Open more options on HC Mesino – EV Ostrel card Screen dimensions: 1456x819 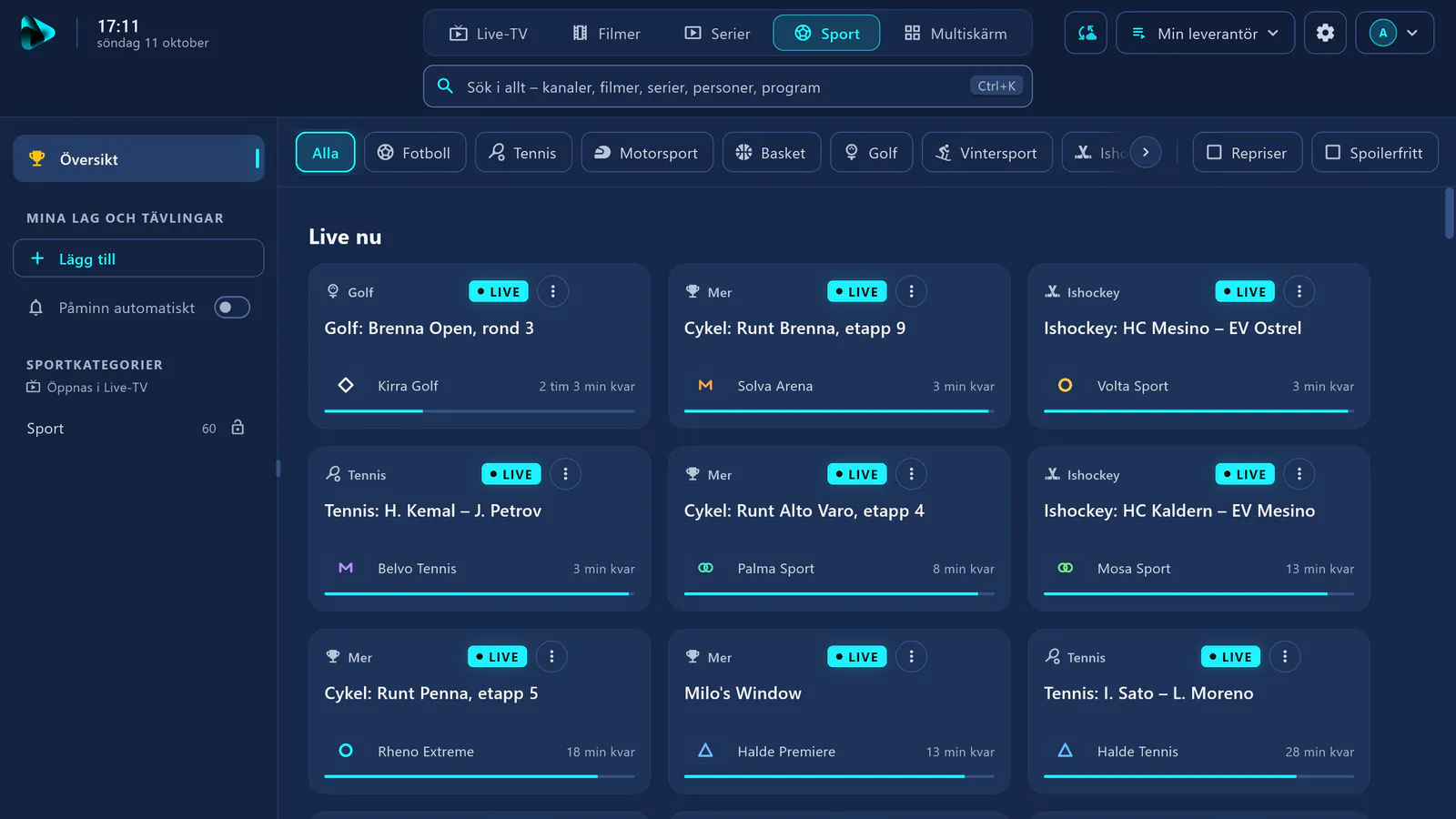[x=1299, y=291]
